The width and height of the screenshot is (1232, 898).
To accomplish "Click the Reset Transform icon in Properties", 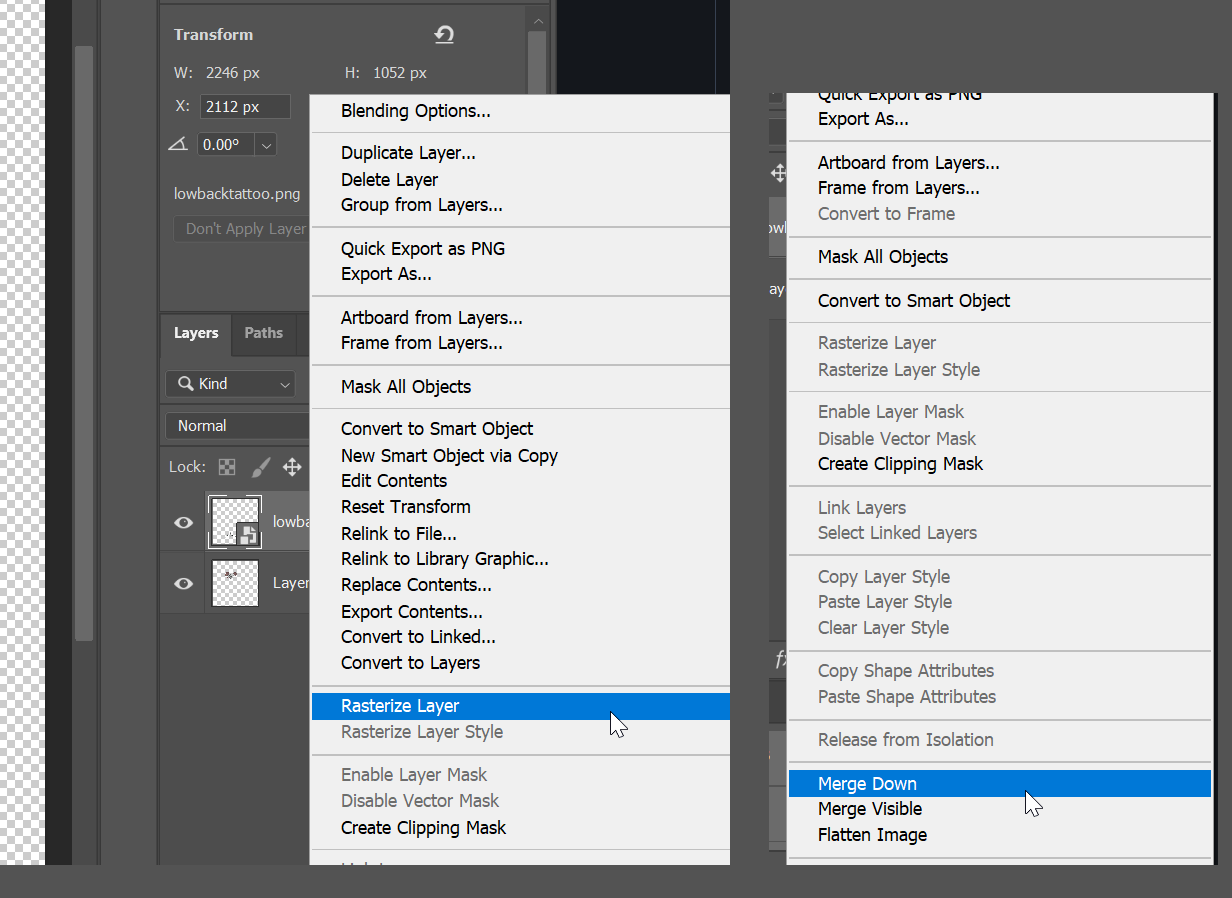I will (x=444, y=35).
